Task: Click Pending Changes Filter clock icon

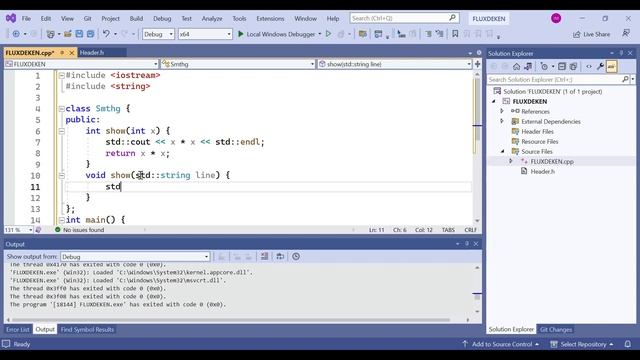Action: 544,67
